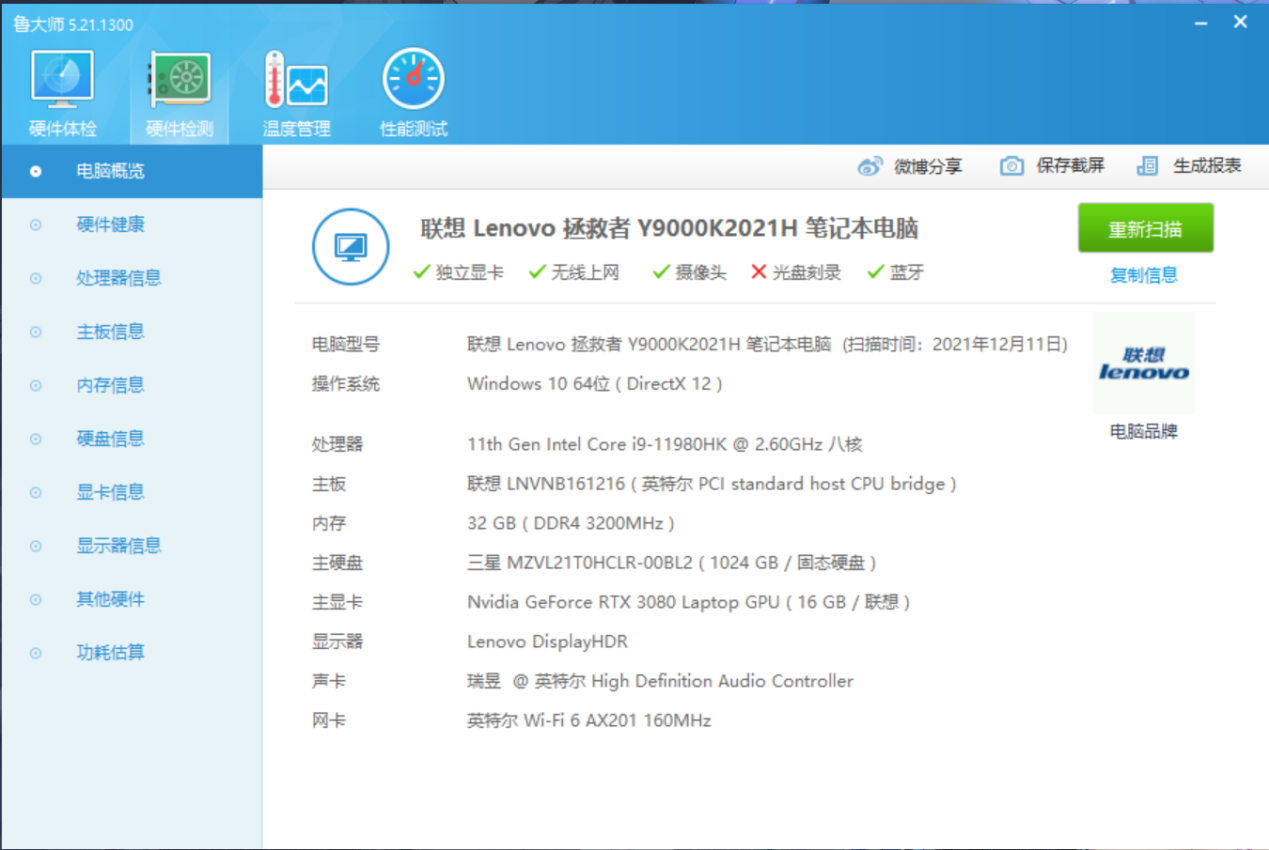Screen dimensions: 1269x850
Task: Open the 温度管理 thermometer icon
Action: 296,80
